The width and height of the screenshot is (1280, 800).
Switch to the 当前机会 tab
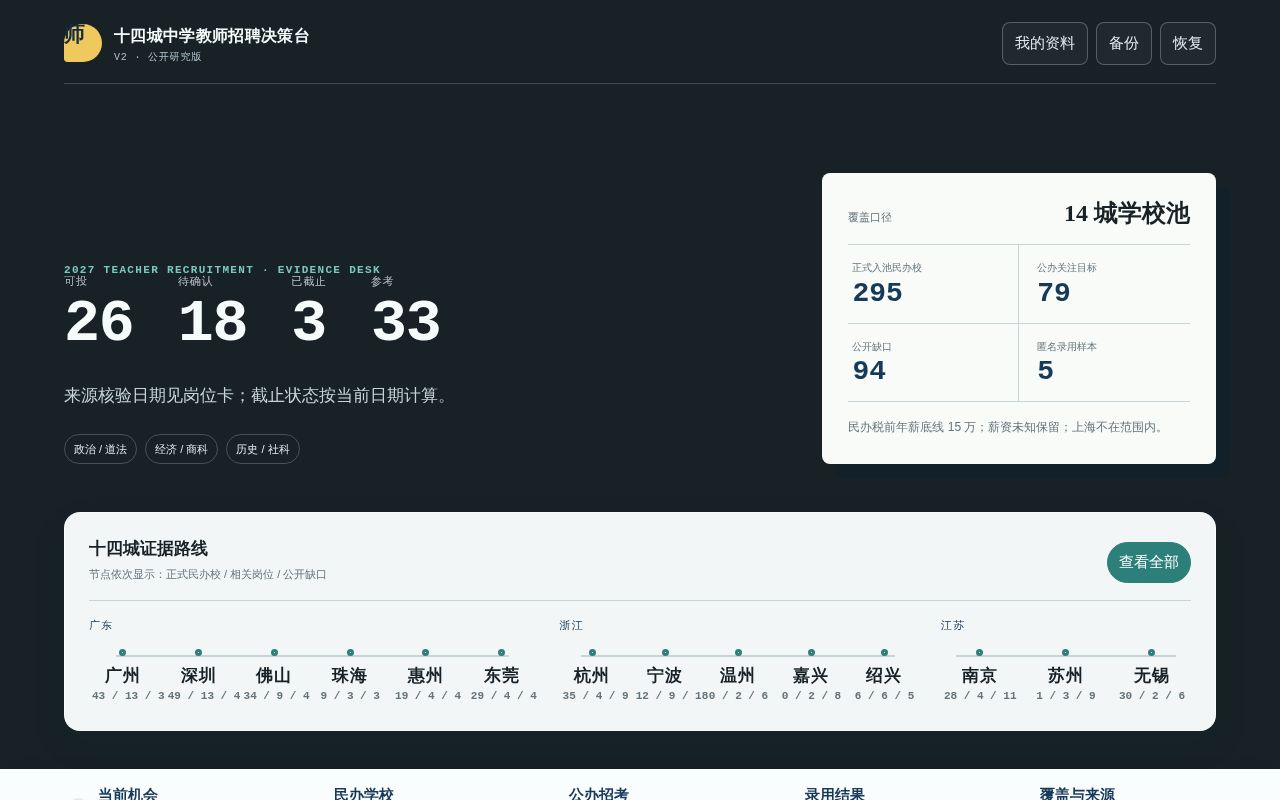pos(128,794)
